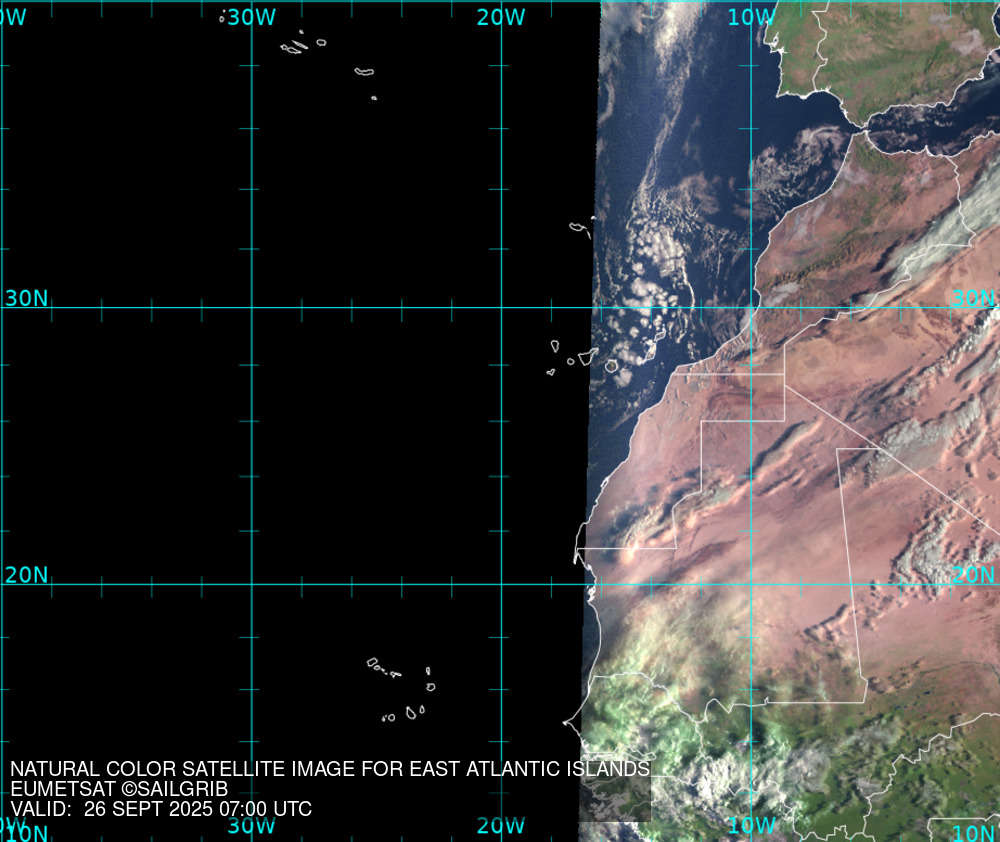Click the 10W longitude label at bottom
Image resolution: width=1000 pixels, height=842 pixels.
tap(751, 826)
